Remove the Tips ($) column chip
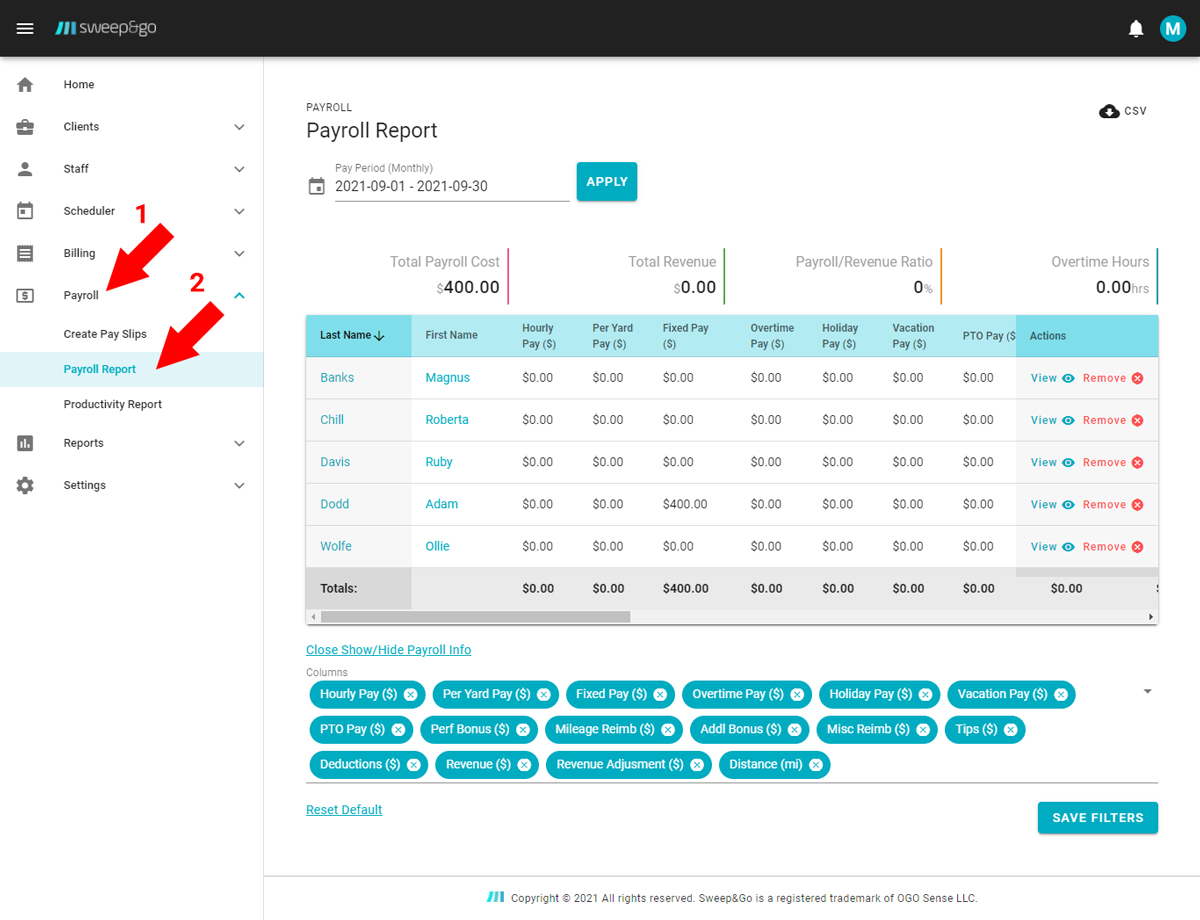 tap(1010, 730)
